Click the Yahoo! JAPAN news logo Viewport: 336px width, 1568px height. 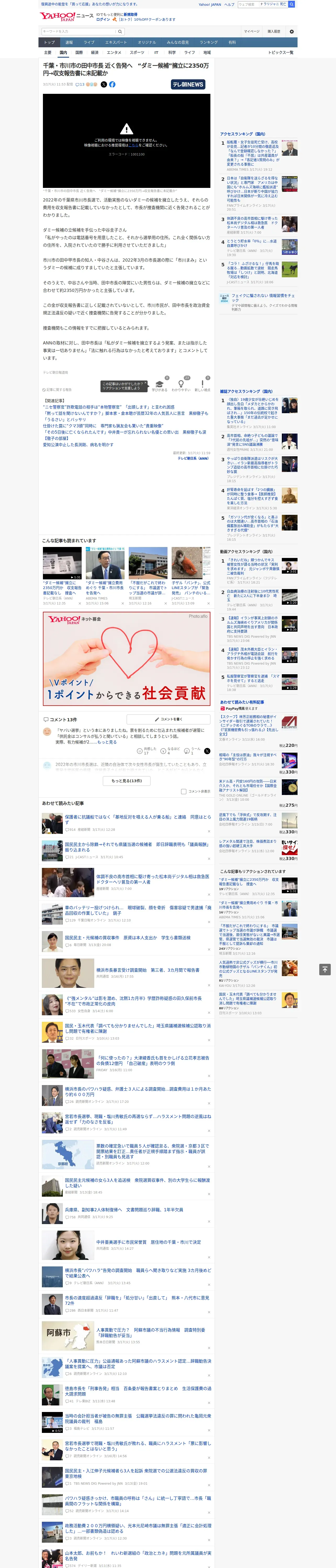click(66, 16)
